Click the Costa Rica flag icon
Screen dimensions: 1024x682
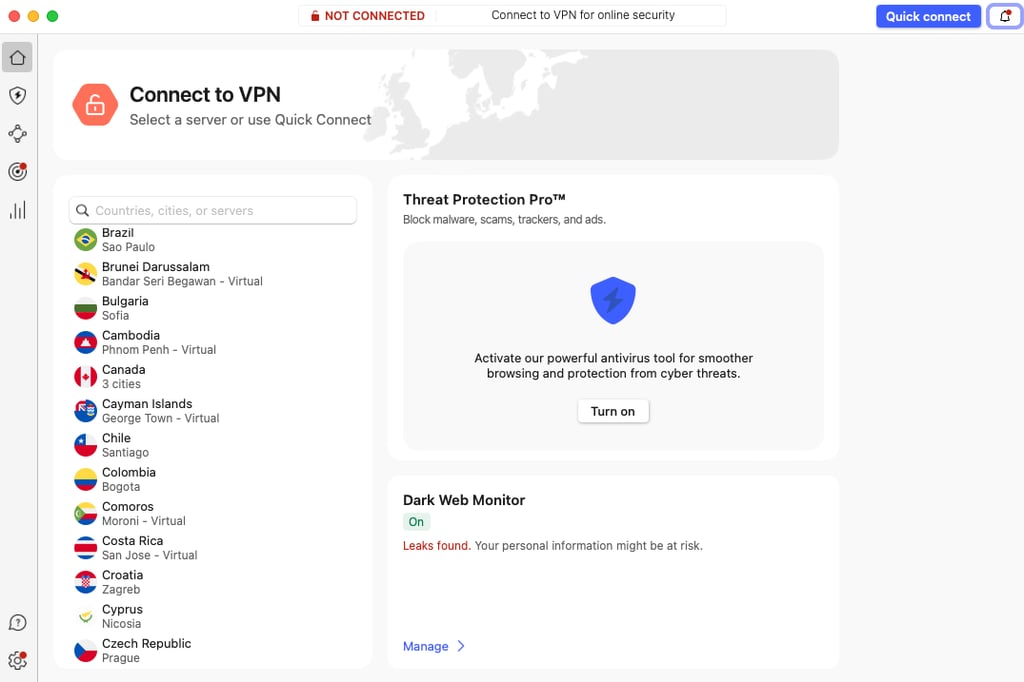click(x=86, y=547)
